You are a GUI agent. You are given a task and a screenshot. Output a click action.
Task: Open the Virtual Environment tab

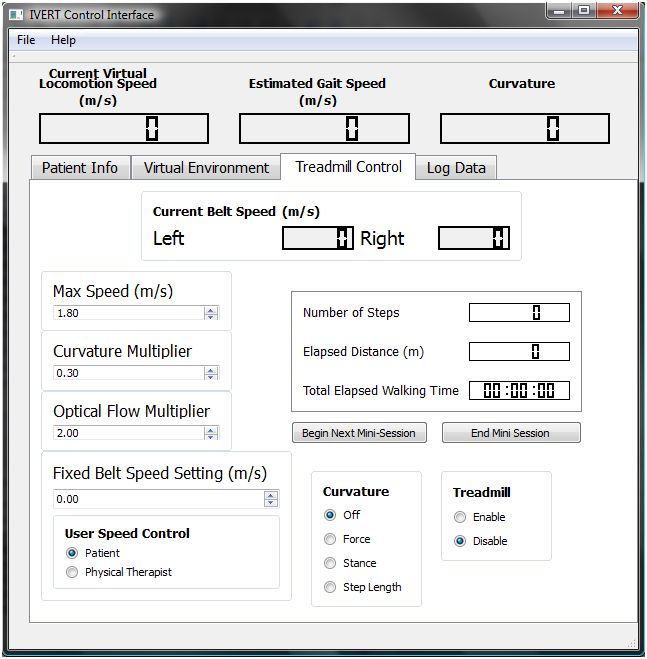click(206, 168)
